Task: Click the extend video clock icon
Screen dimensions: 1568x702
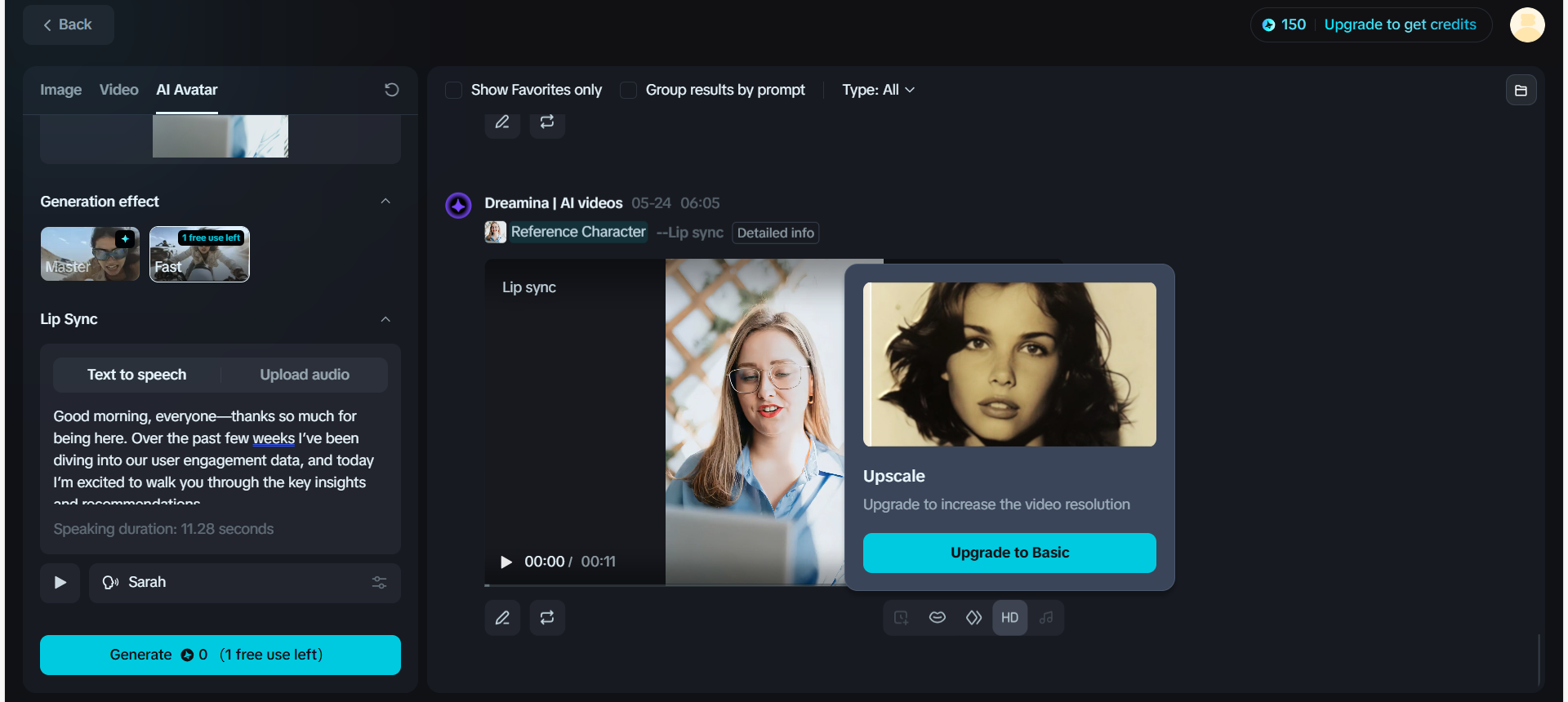Action: [901, 618]
